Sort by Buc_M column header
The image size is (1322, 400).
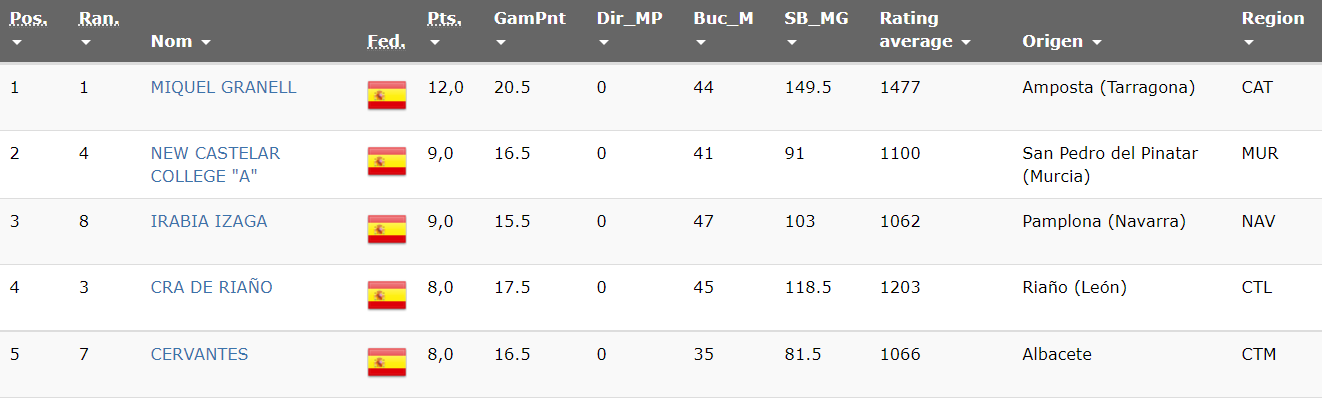tap(723, 19)
